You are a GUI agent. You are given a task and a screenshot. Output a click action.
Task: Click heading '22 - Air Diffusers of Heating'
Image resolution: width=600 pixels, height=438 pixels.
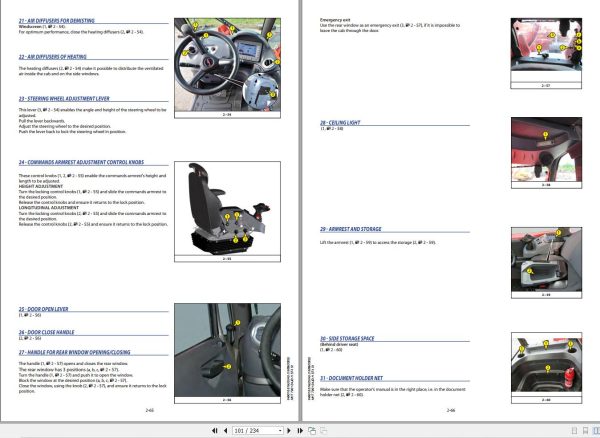[53, 57]
